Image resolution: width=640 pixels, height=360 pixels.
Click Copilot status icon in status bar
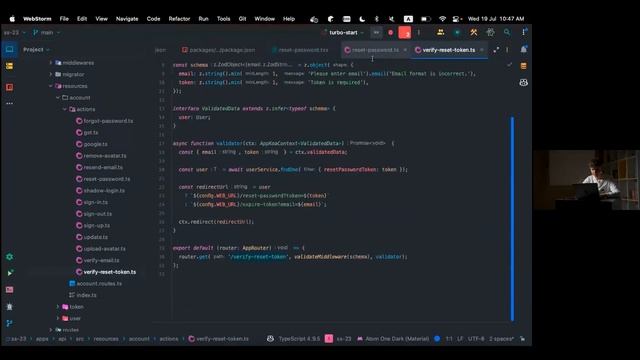pyautogui.click(x=270, y=339)
